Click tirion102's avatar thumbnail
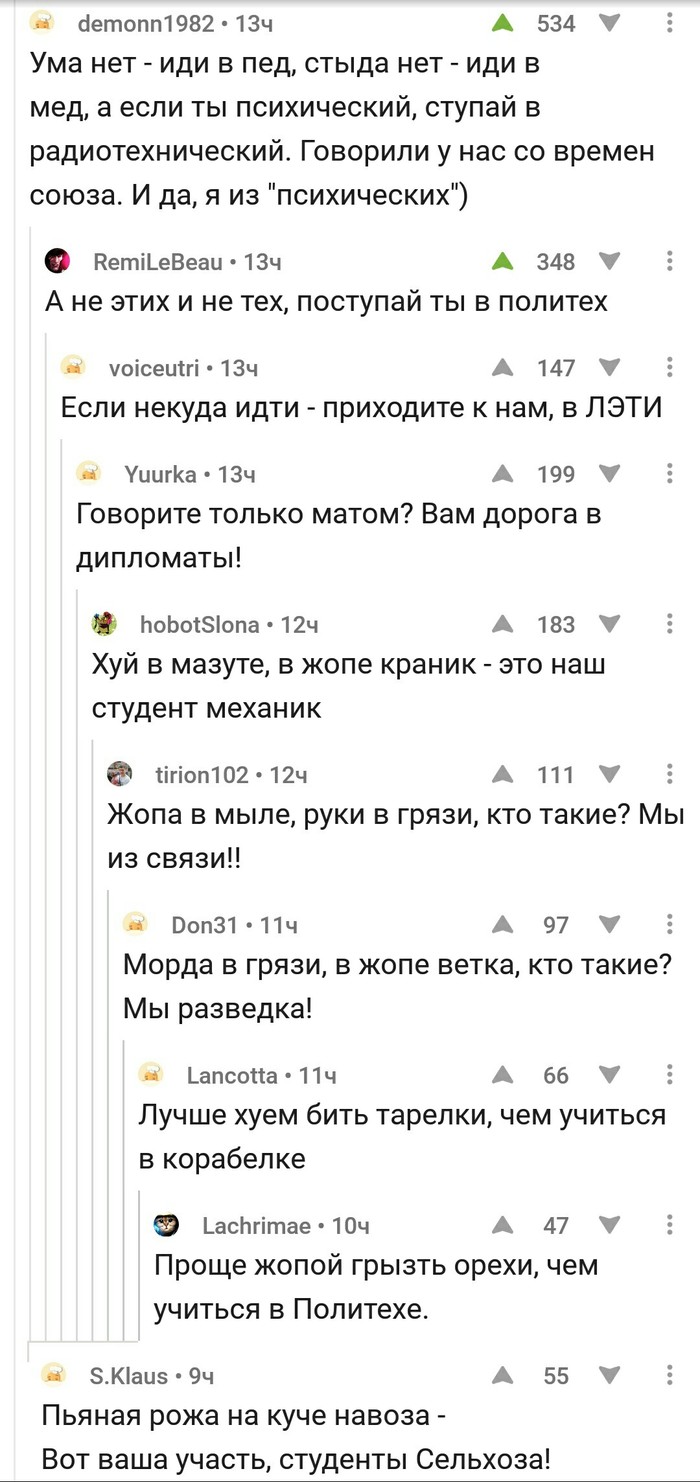The height and width of the screenshot is (1482, 700). click(120, 775)
